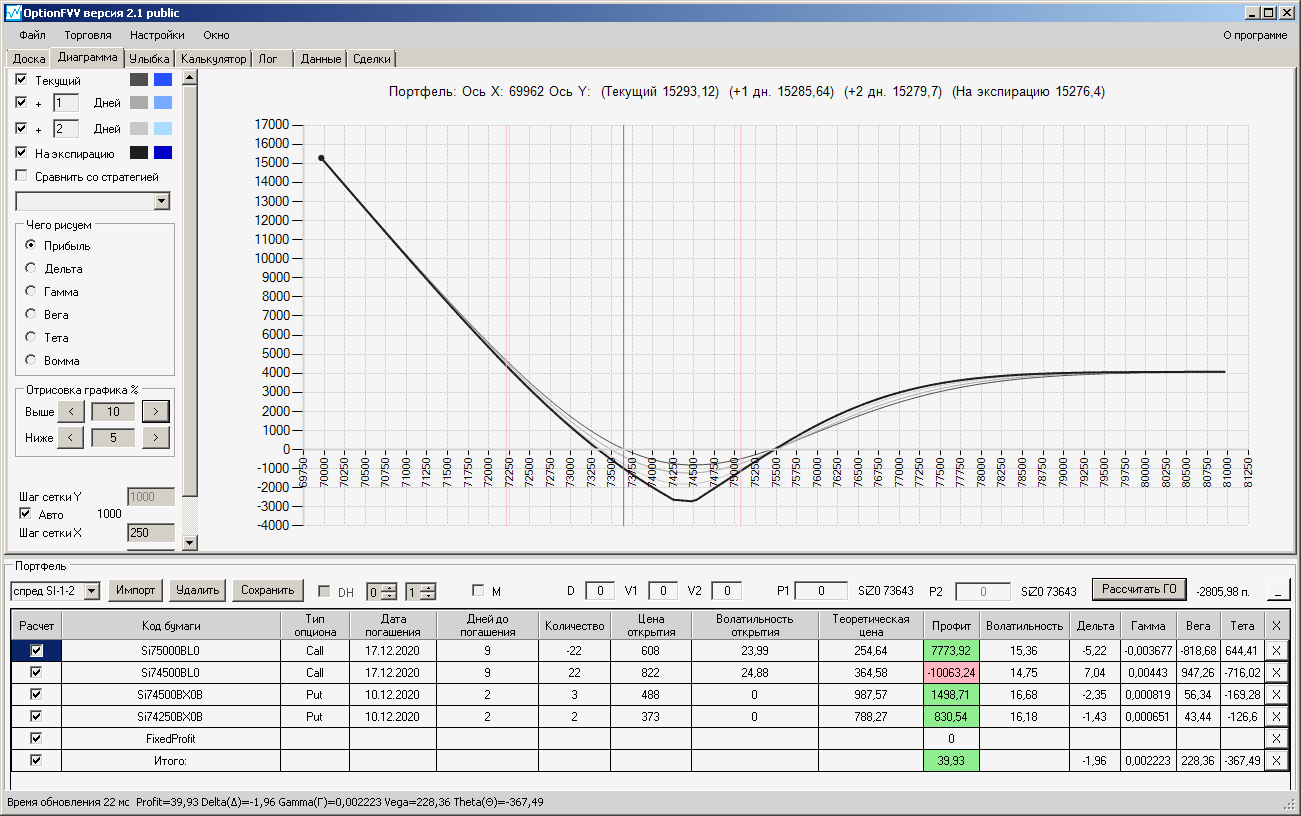Uncheck Расчет for the FixedProfit row
The width and height of the screenshot is (1301, 816).
(37, 738)
